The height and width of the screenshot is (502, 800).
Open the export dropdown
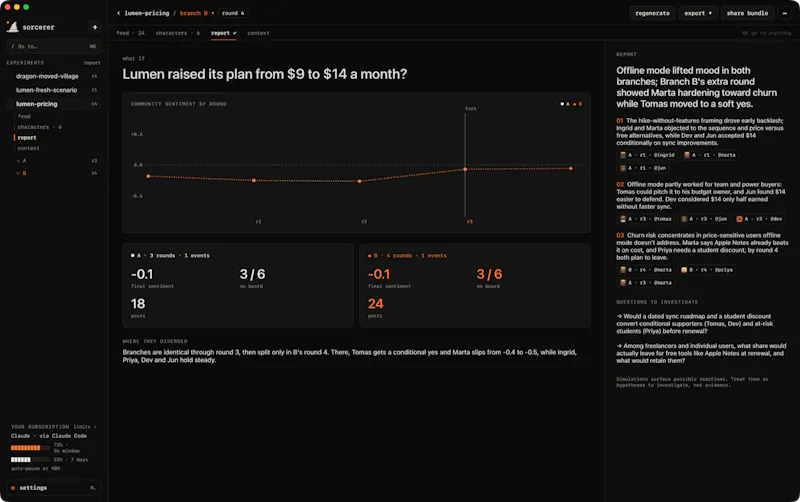tap(697, 13)
